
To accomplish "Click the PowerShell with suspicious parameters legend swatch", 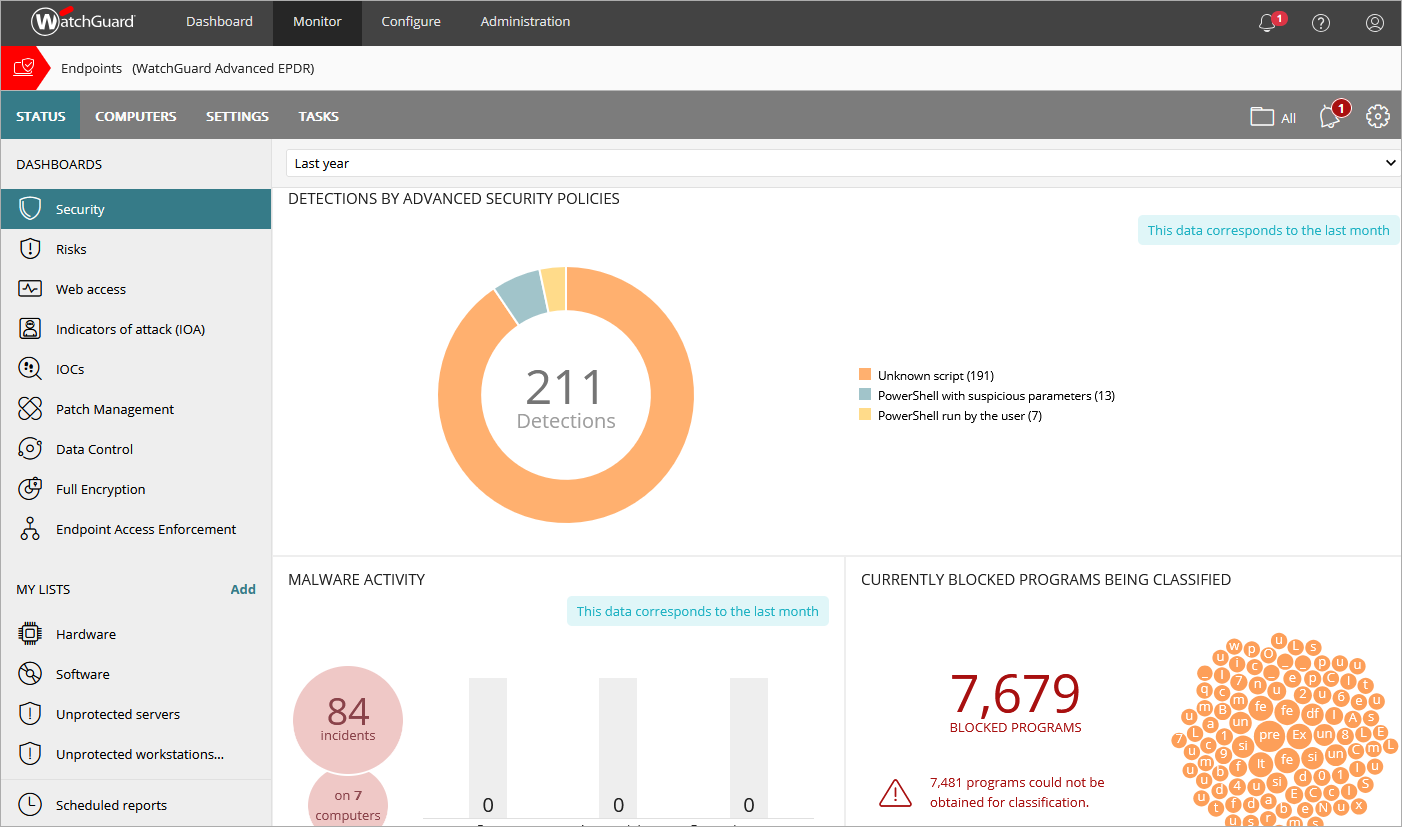I will [x=865, y=396].
